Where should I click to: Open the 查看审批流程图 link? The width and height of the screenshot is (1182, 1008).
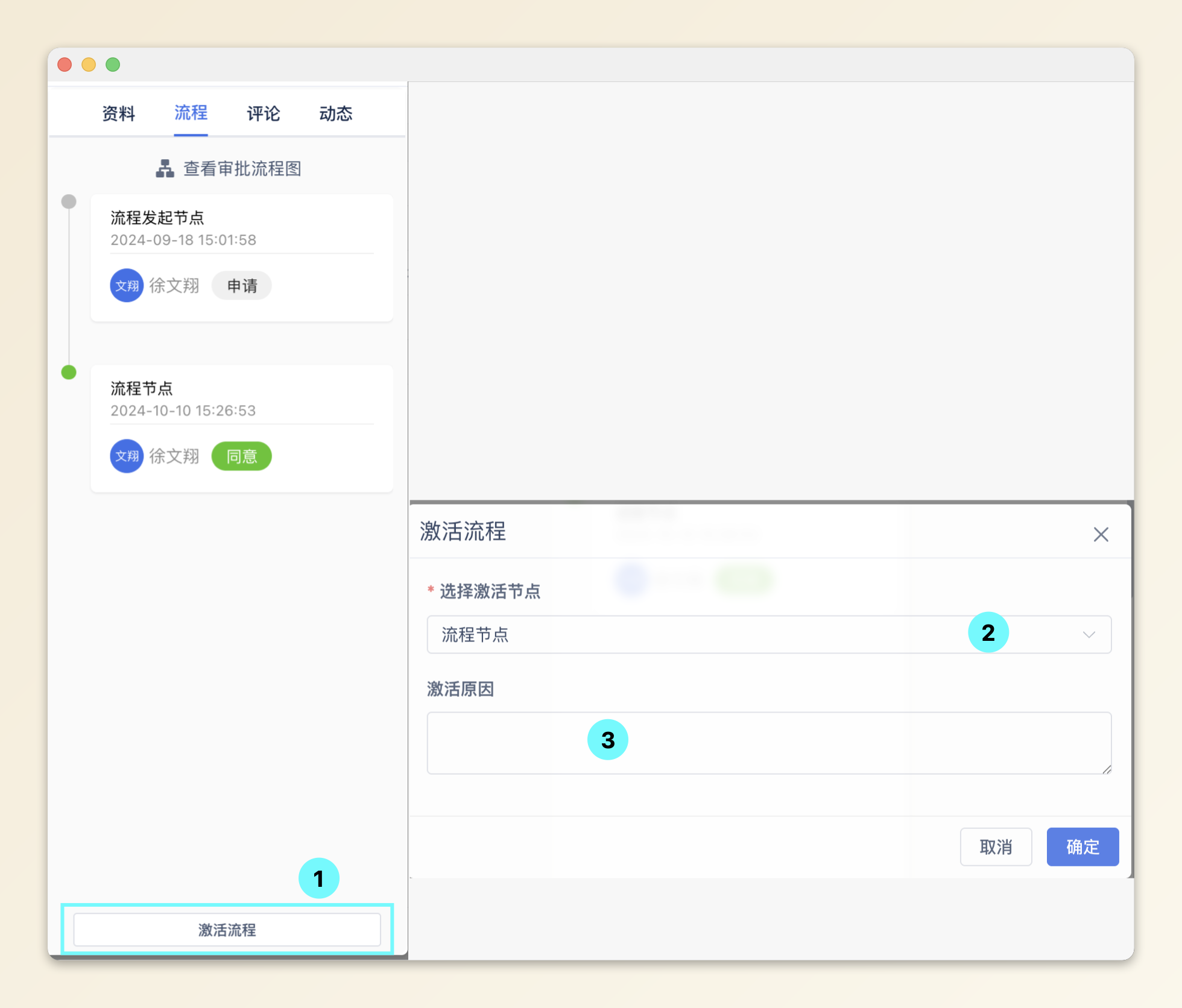(x=242, y=169)
